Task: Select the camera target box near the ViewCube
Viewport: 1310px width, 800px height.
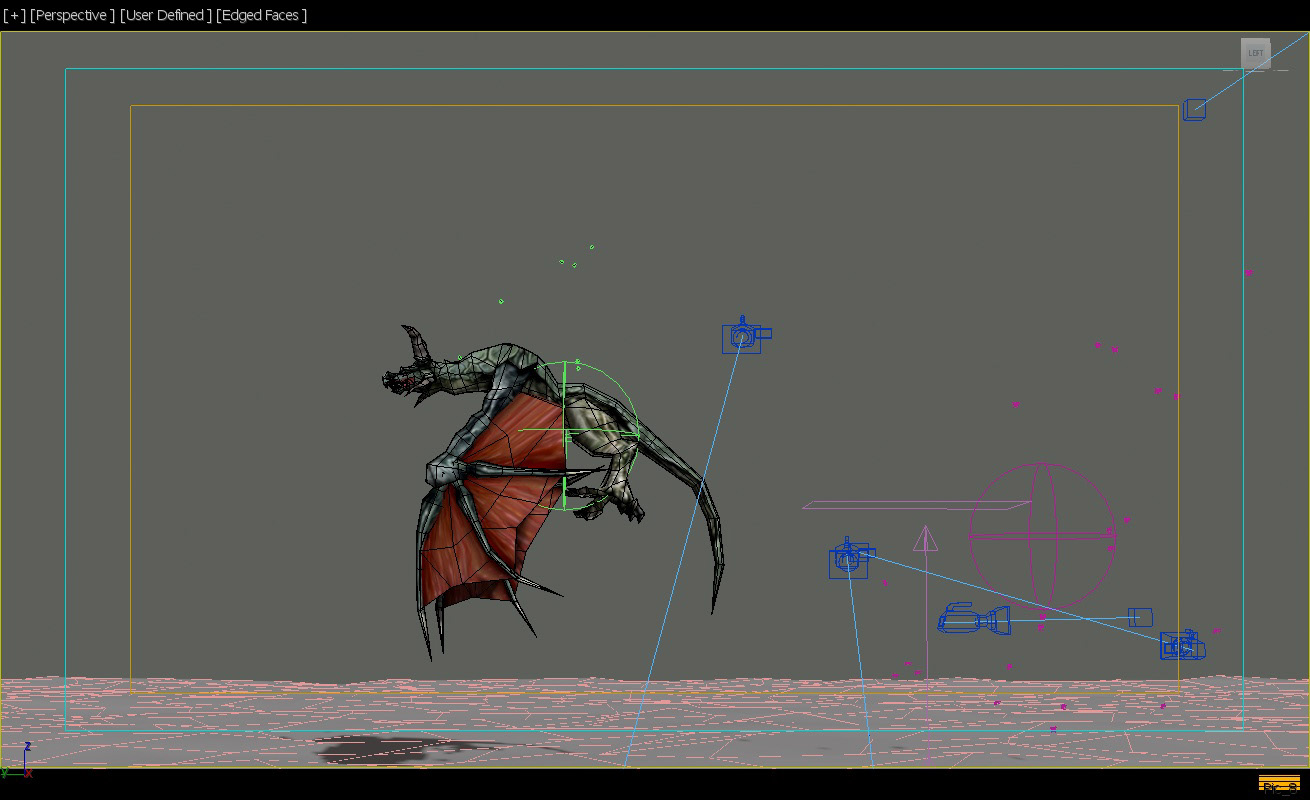Action: [x=1194, y=110]
